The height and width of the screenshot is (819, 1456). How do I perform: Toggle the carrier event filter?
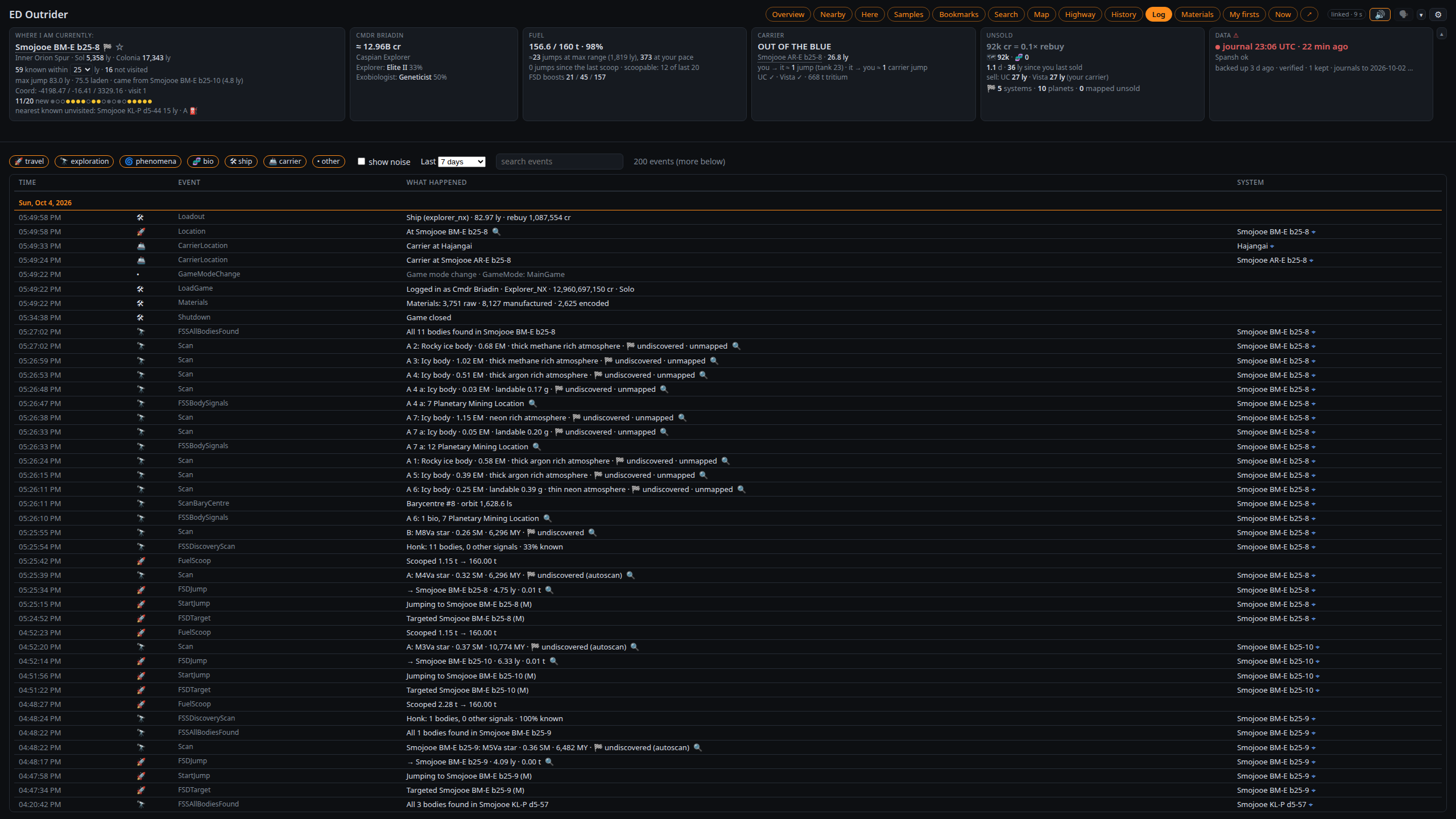285,162
